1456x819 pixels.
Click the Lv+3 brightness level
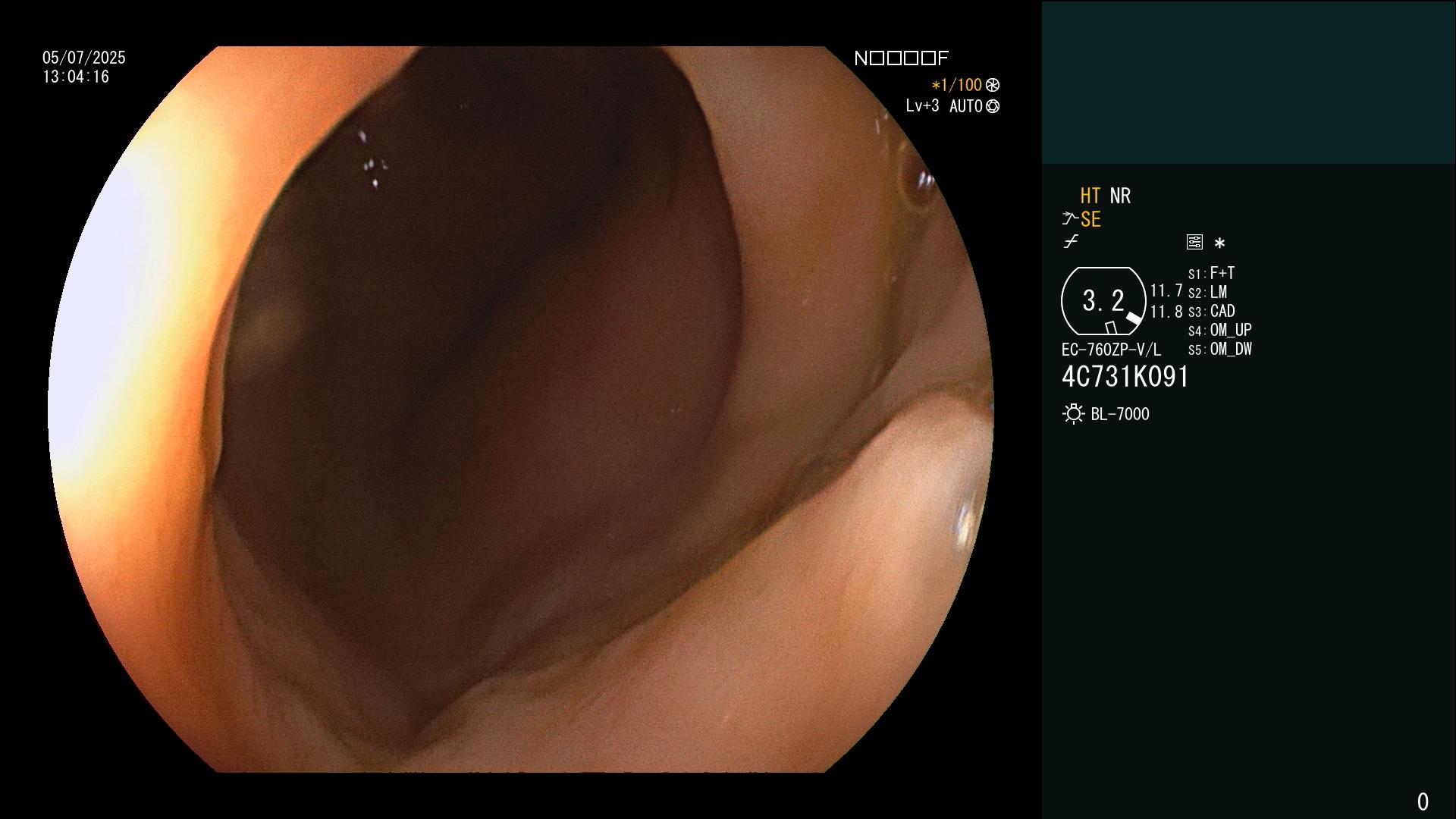click(922, 105)
